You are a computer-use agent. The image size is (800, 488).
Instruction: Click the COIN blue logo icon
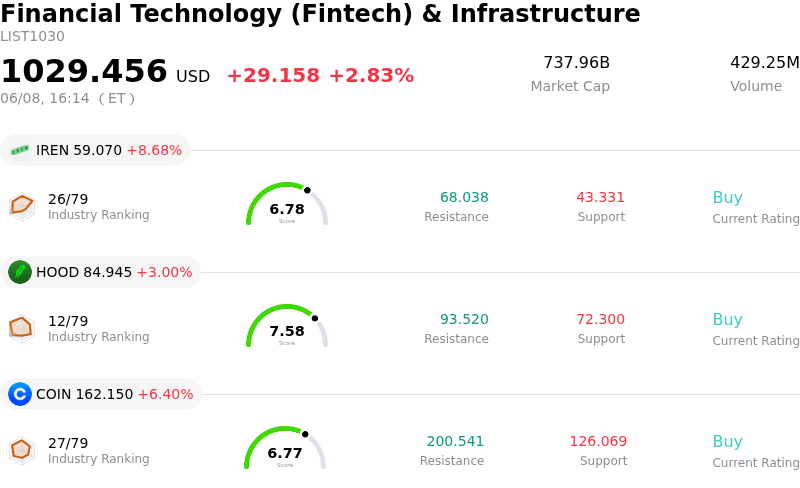pos(20,394)
